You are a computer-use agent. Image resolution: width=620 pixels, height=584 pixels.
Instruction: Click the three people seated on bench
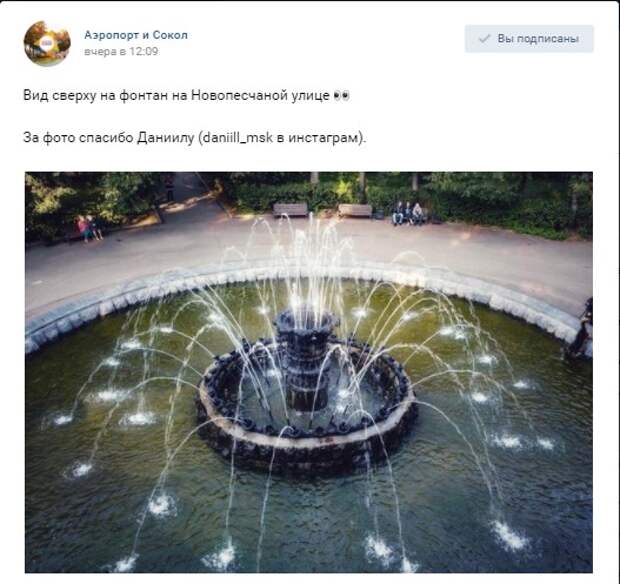click(408, 214)
